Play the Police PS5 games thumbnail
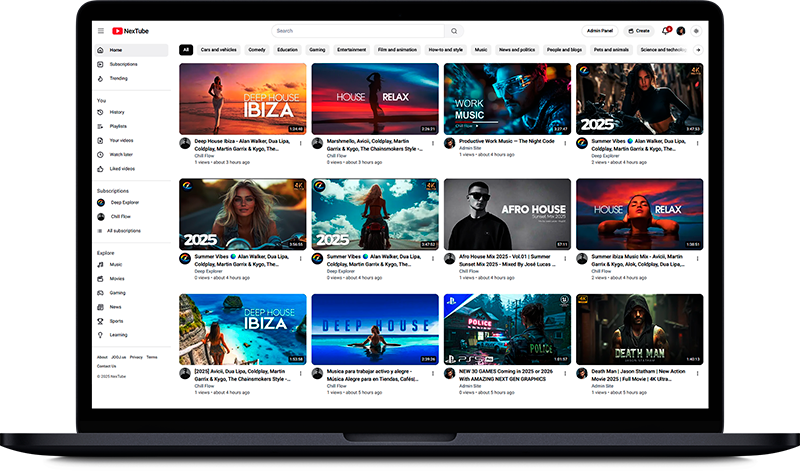 point(507,329)
